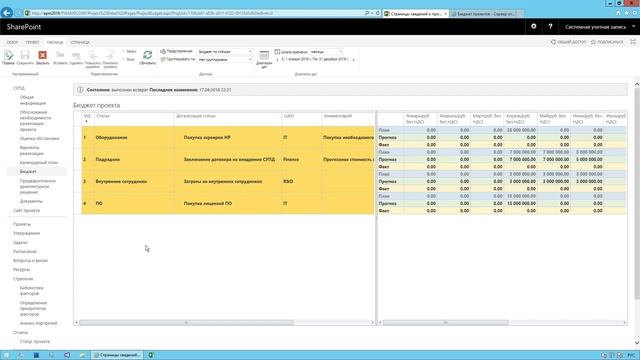Image resolution: width=640 pixels, height=360 pixels.
Task: Click the left grid horizontal scrollbar
Action: tap(186, 322)
